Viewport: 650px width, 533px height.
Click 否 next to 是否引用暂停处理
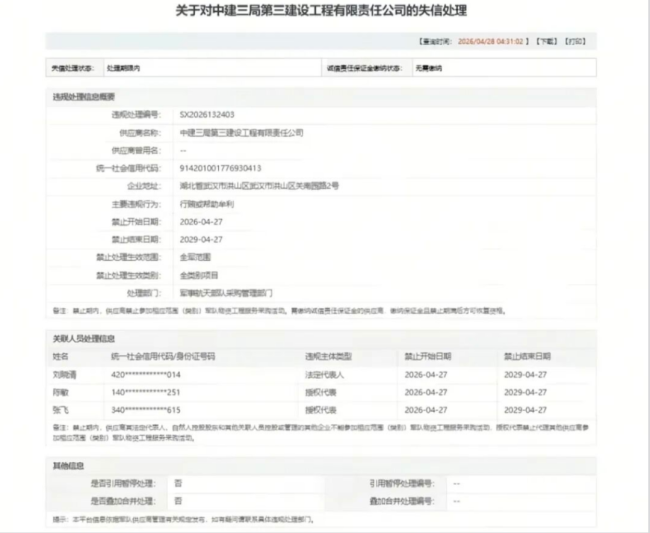pyautogui.click(x=178, y=483)
